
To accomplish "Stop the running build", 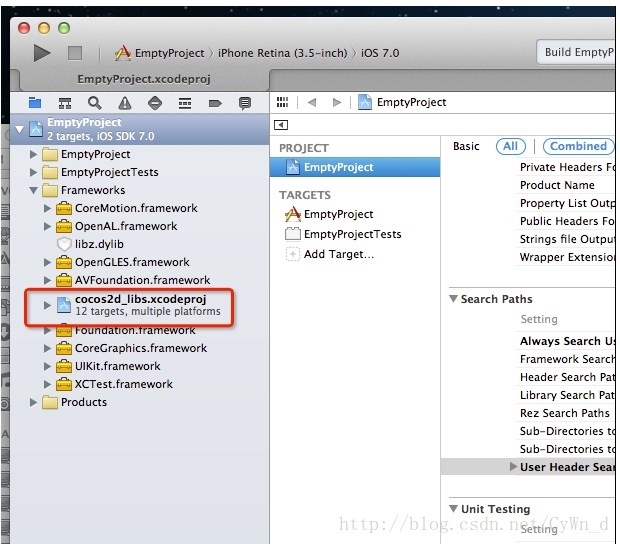I will (x=75, y=53).
